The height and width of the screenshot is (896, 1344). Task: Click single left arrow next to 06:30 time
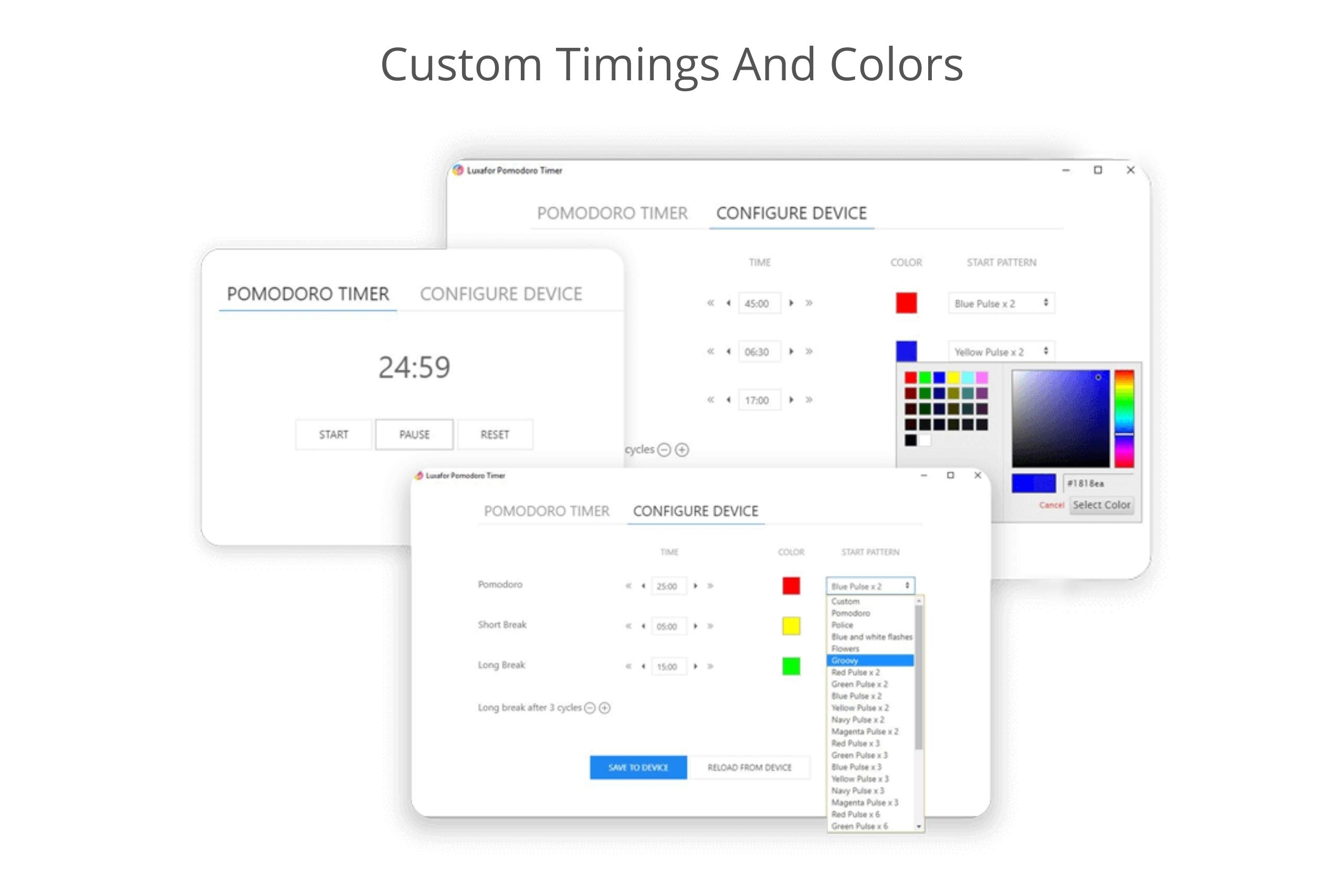click(x=728, y=352)
